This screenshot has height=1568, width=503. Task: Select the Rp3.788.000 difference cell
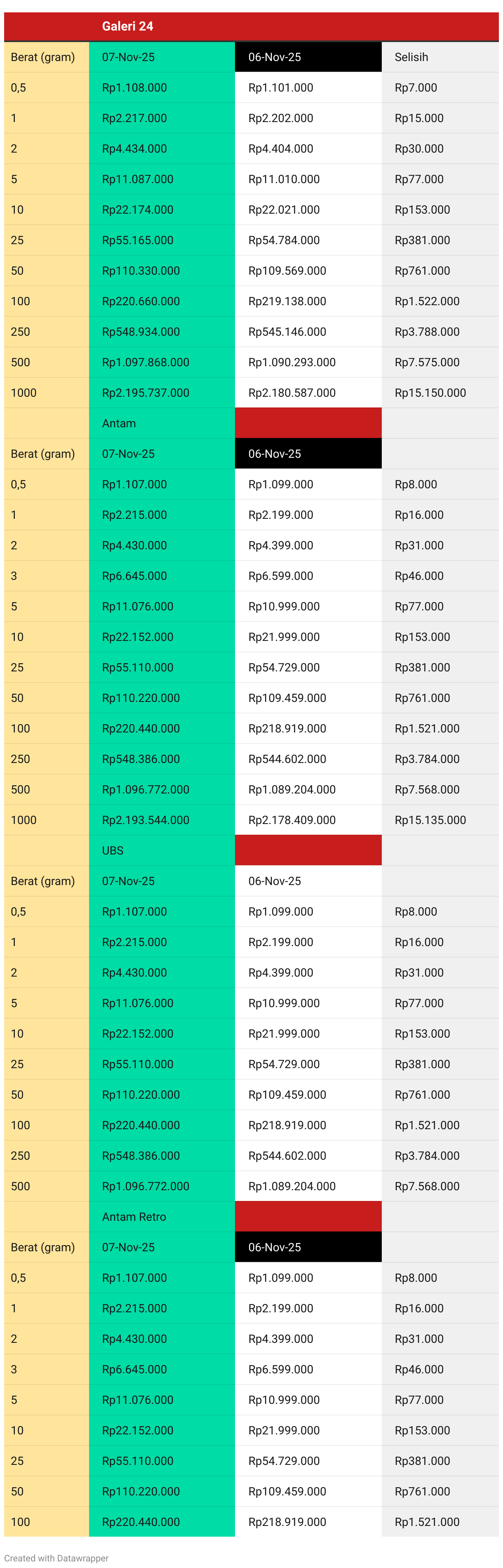tap(427, 332)
